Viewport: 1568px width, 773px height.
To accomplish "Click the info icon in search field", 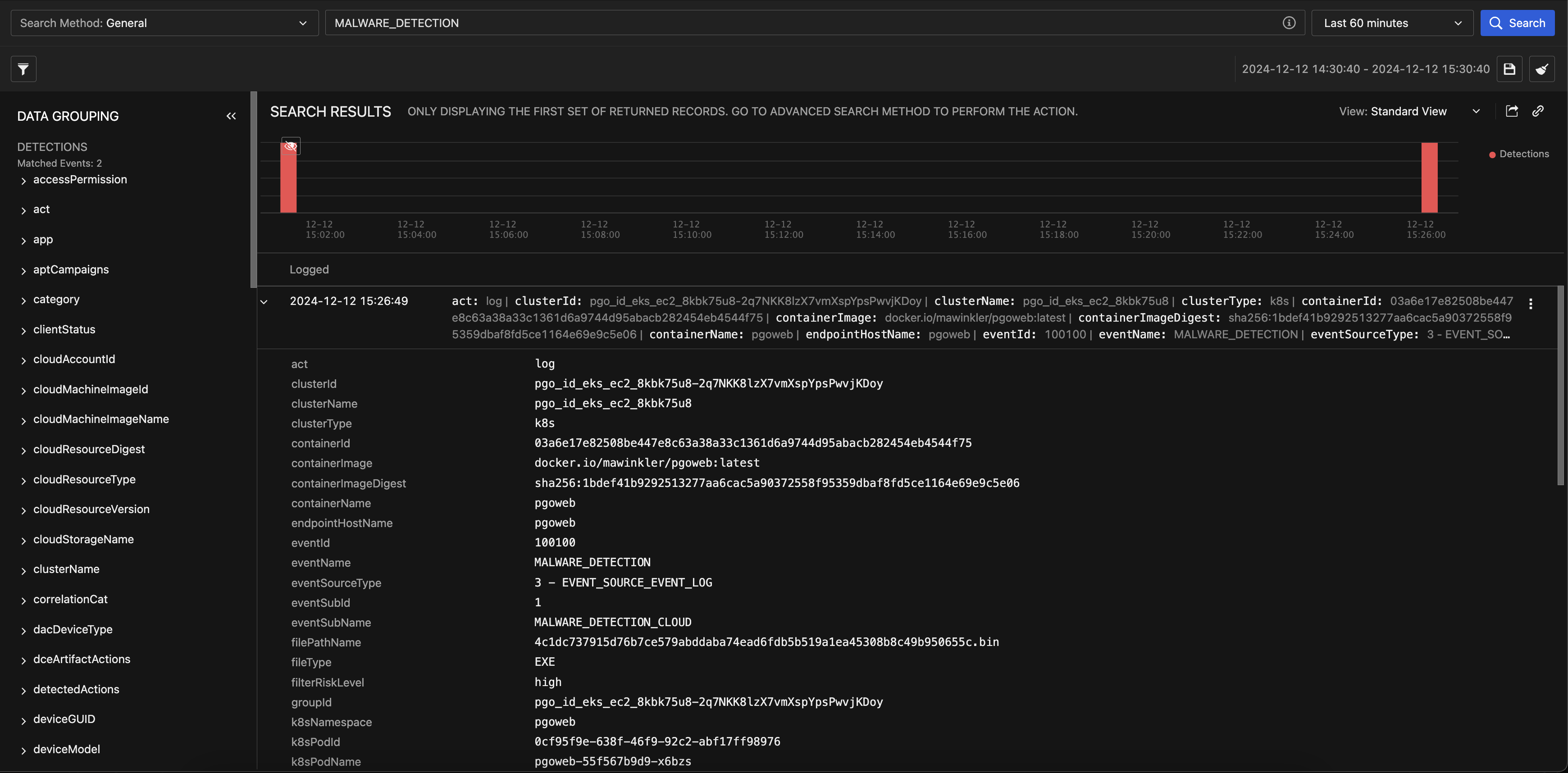I will tap(1289, 23).
